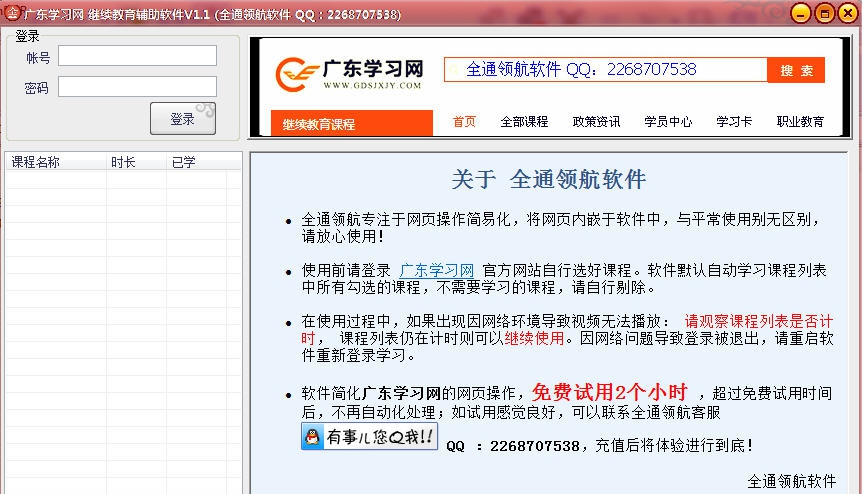Click the QQ 有事儿您Q我 contact button
Image resolution: width=862 pixels, height=494 pixels.
(369, 436)
